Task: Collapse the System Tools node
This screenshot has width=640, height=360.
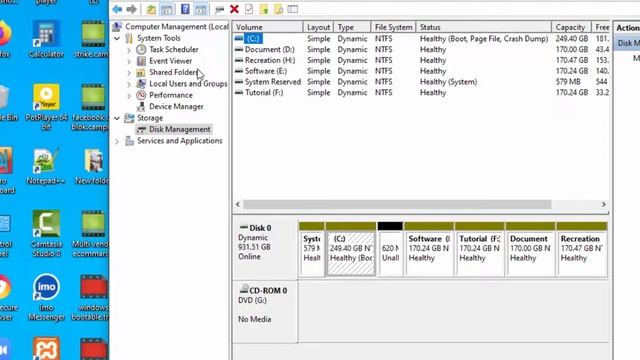Action: click(117, 38)
